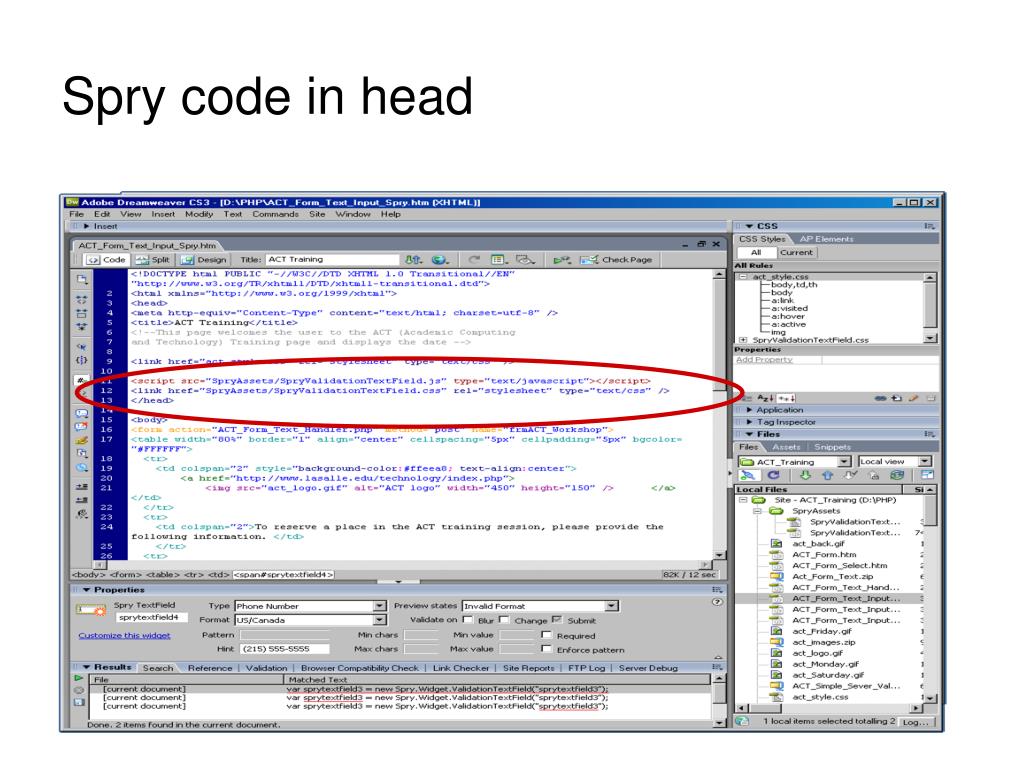Switch to the Snippets tab
The height and width of the screenshot is (768, 1024).
832,447
